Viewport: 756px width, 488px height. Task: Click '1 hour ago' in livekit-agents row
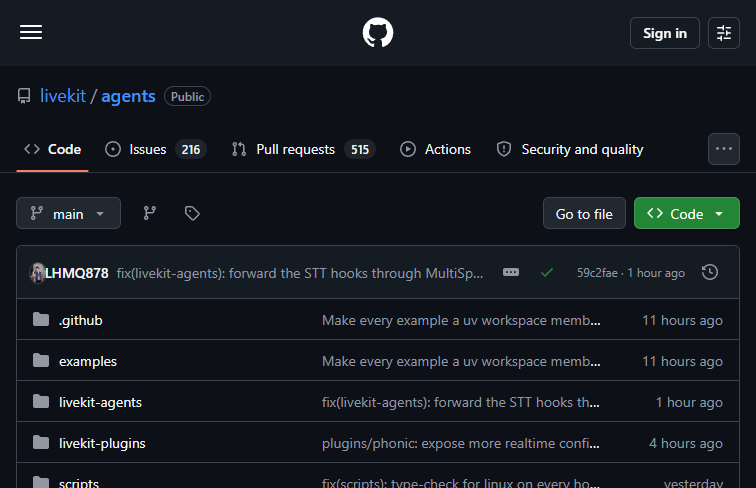coord(689,402)
